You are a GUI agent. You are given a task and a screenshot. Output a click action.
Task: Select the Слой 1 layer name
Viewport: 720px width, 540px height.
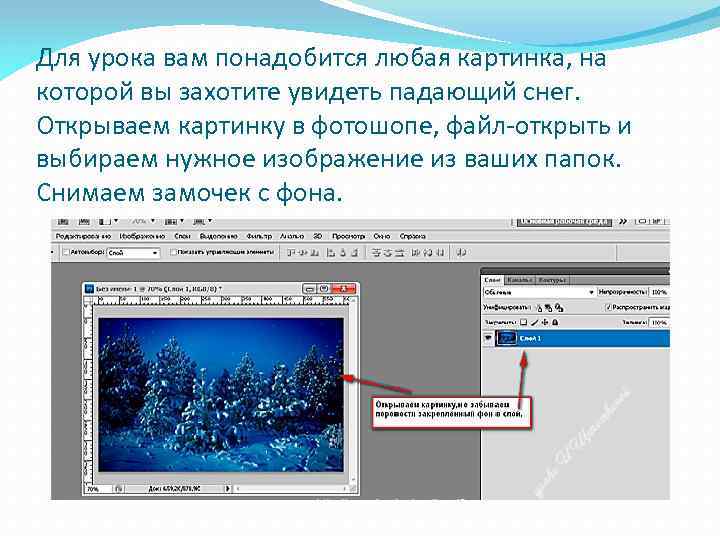(530, 338)
